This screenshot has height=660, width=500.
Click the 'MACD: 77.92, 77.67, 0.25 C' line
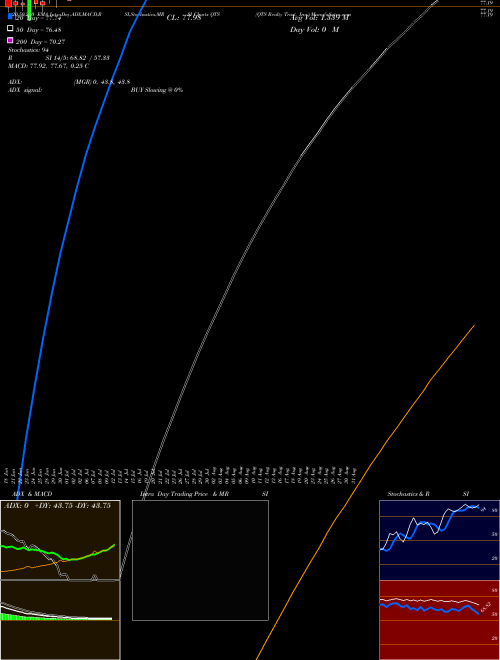coord(48,66)
